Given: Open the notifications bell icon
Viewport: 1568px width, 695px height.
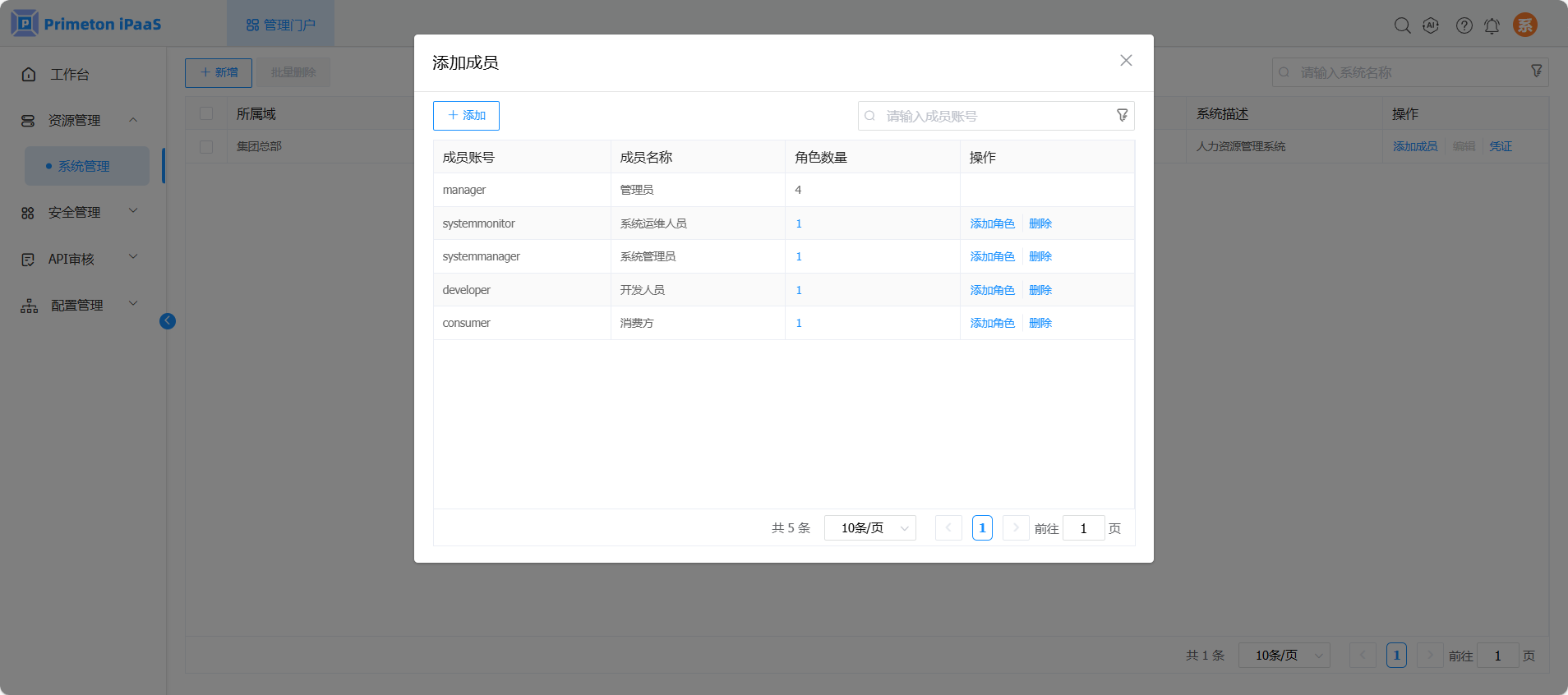Looking at the screenshot, I should (1492, 25).
